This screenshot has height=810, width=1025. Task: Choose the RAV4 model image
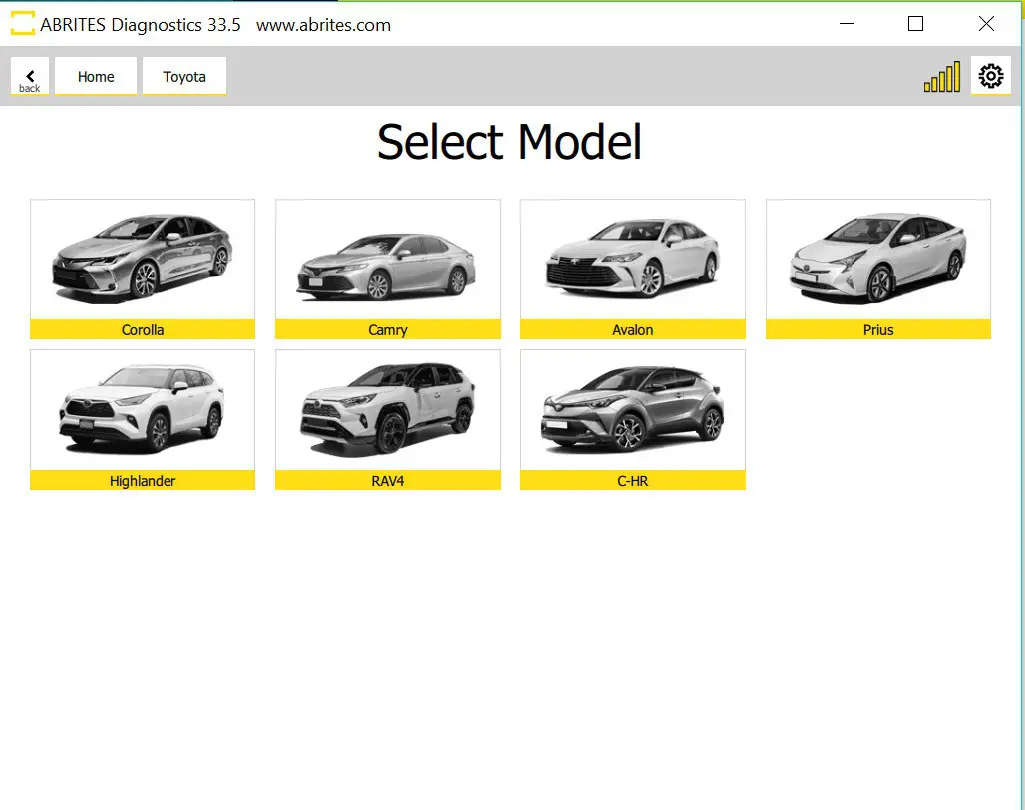pos(387,410)
